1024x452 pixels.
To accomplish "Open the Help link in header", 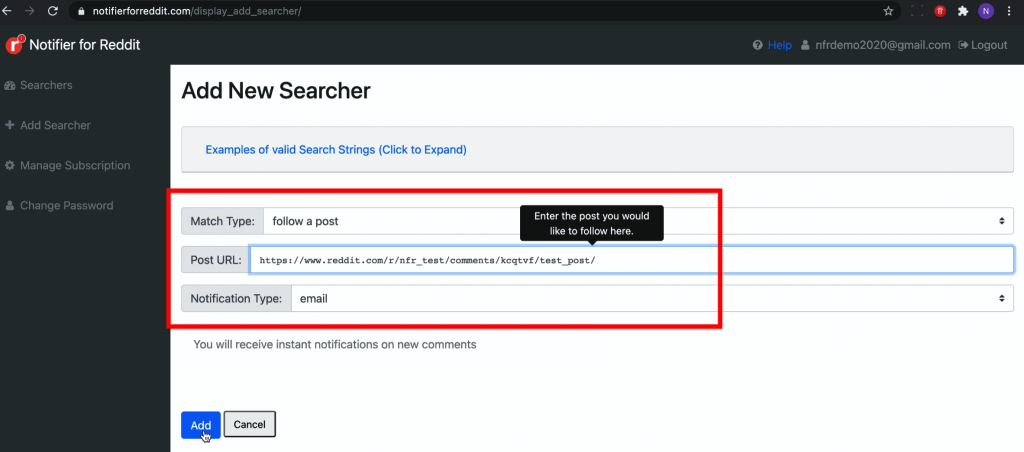I will pyautogui.click(x=780, y=45).
